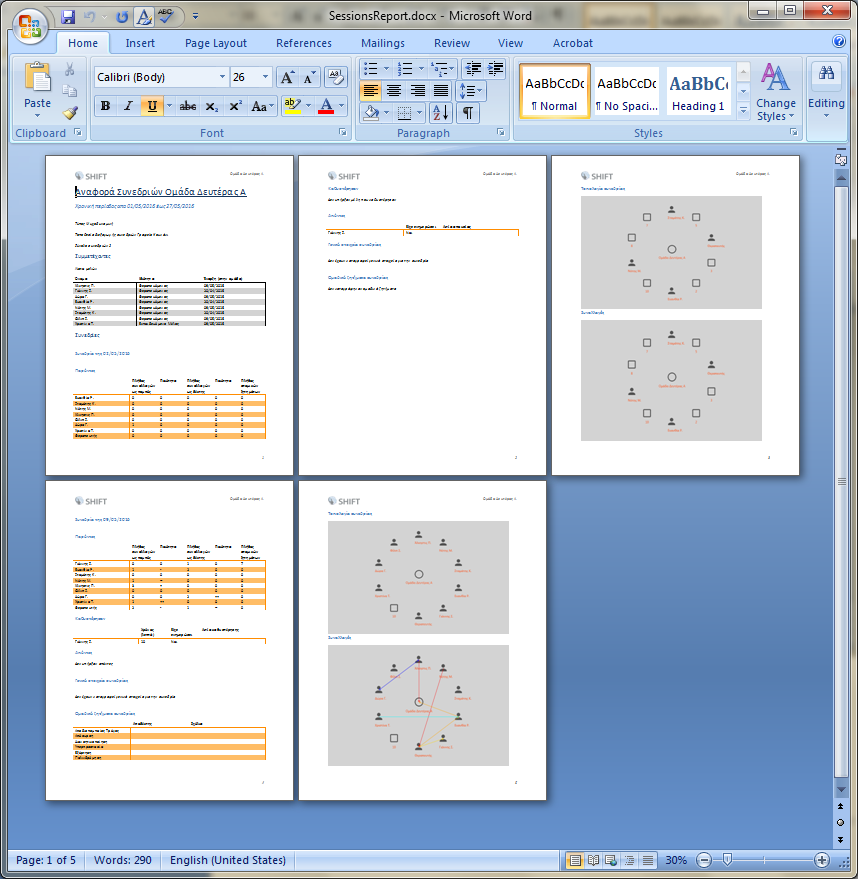Screen dimensions: 858x879
Task: Open the Review tab
Action: point(452,43)
